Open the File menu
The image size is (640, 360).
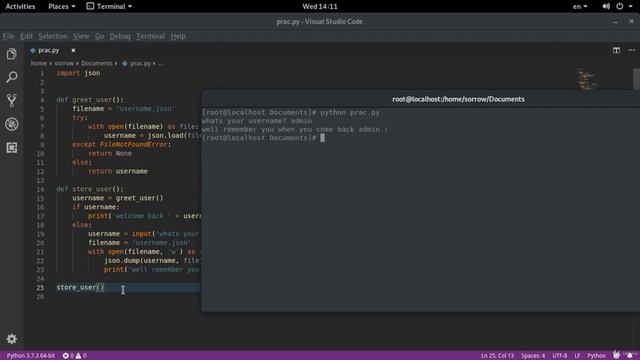(x=8, y=36)
